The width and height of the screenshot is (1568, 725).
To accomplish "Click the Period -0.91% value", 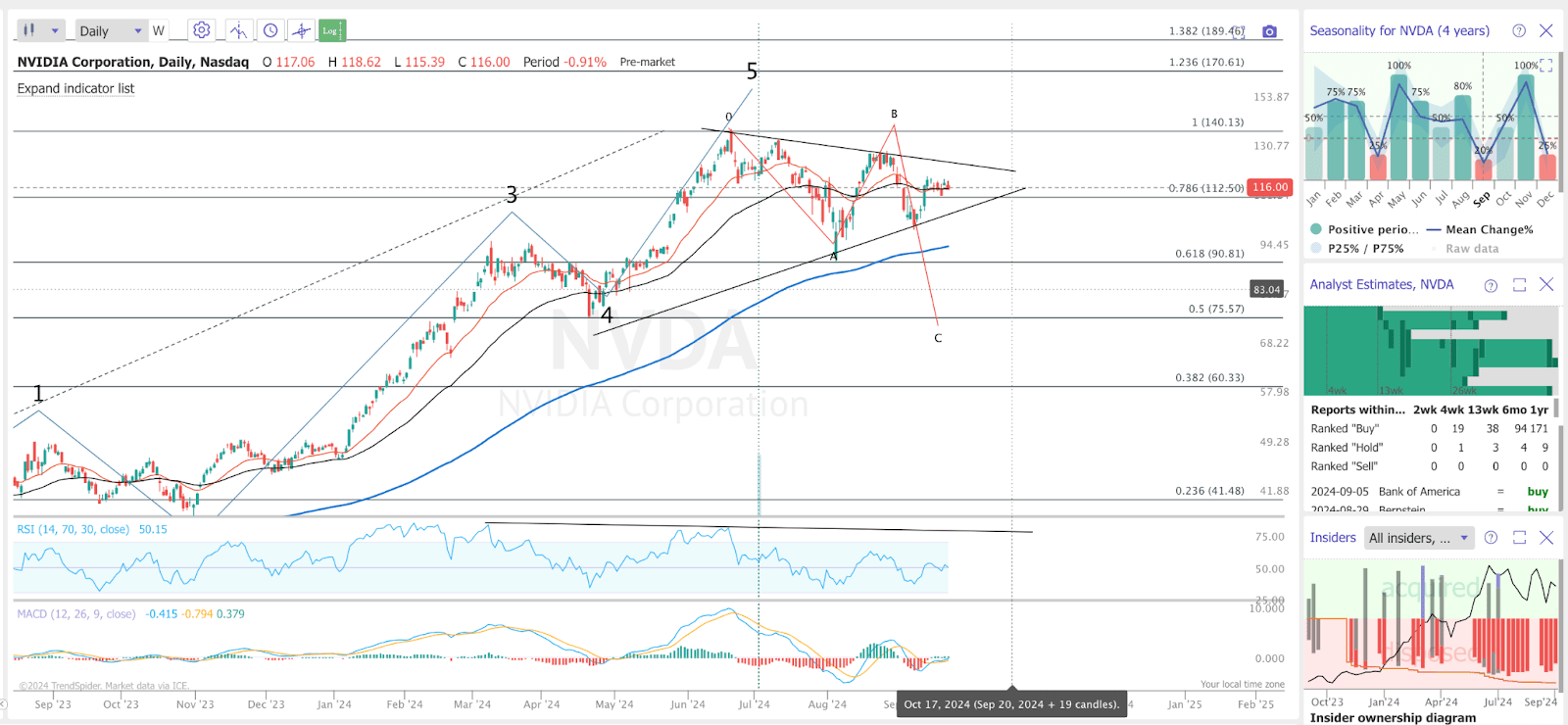I will tap(564, 62).
